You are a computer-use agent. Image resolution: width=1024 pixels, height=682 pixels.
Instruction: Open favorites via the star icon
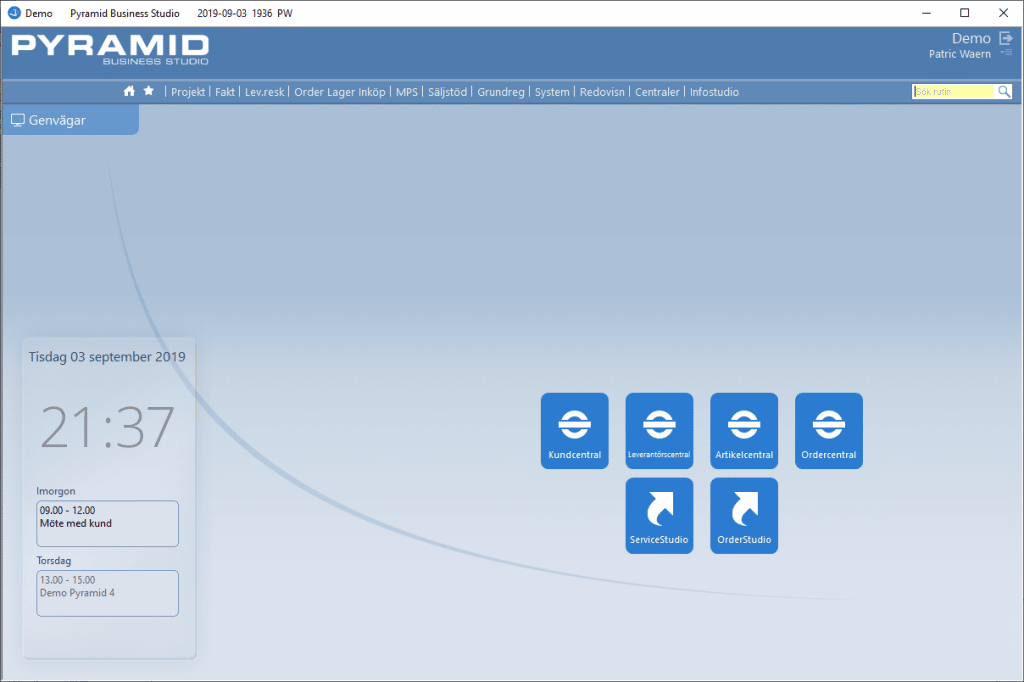149,91
